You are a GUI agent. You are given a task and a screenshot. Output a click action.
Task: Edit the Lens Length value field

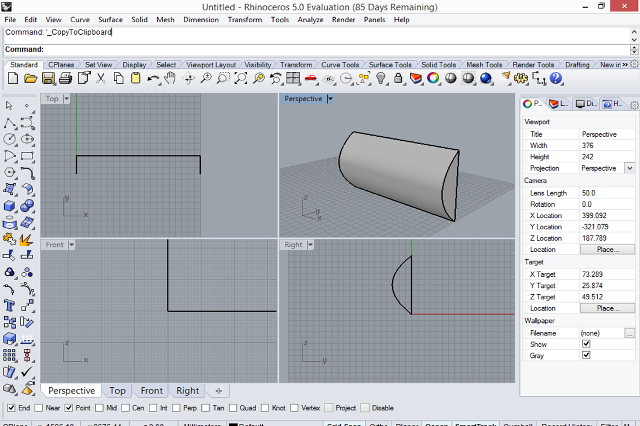click(x=607, y=193)
